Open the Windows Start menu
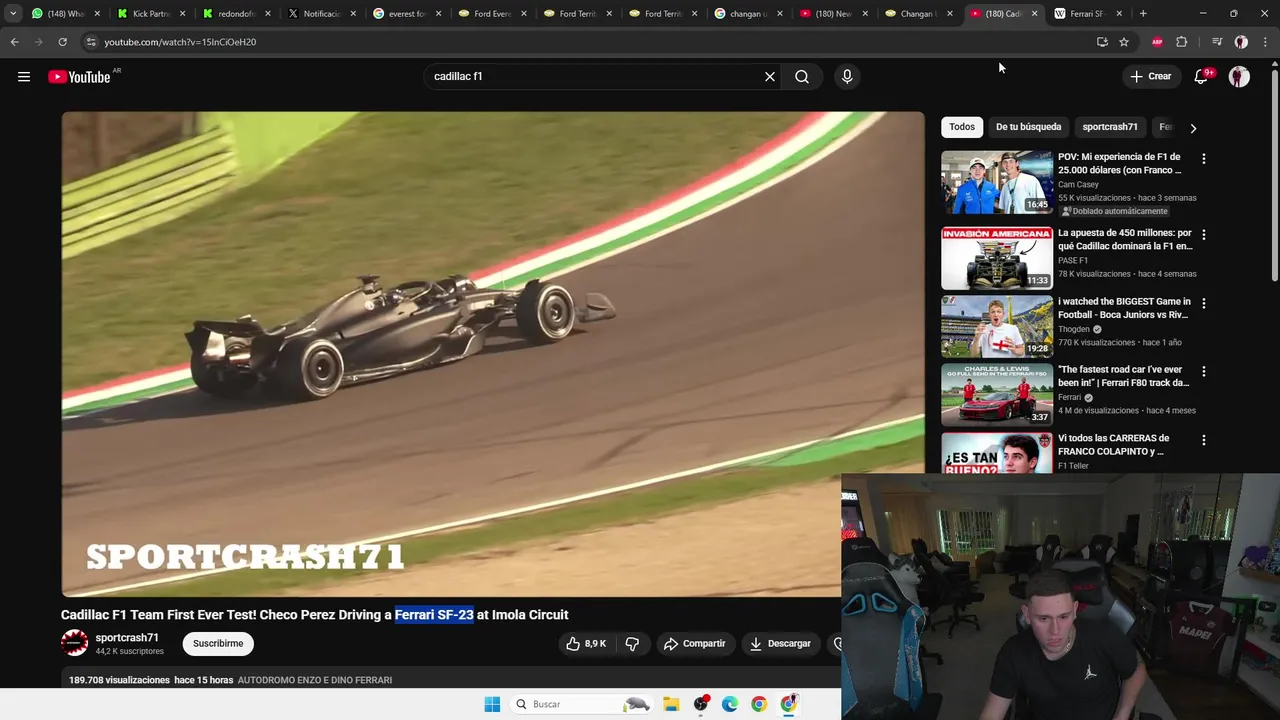 tap(492, 704)
